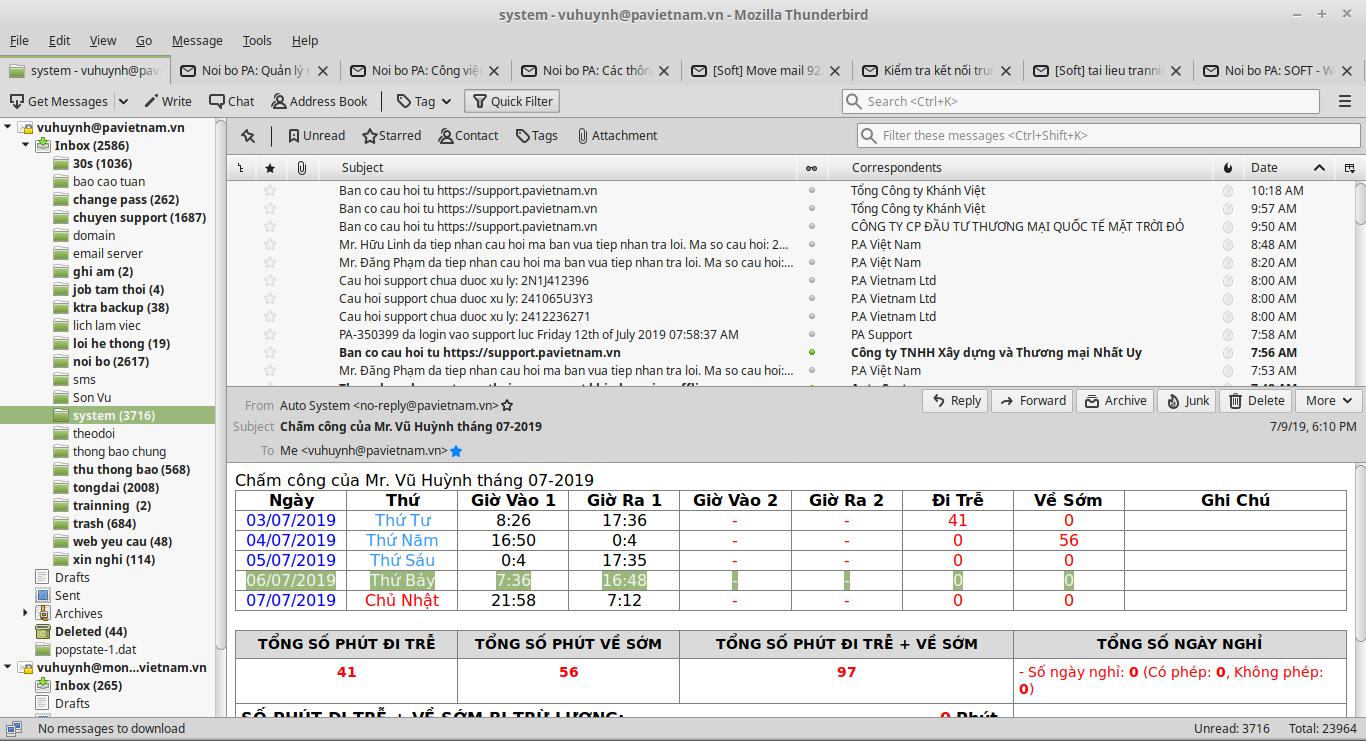Filter messages by Unread
The width and height of the screenshot is (1366, 741).
coord(316,136)
